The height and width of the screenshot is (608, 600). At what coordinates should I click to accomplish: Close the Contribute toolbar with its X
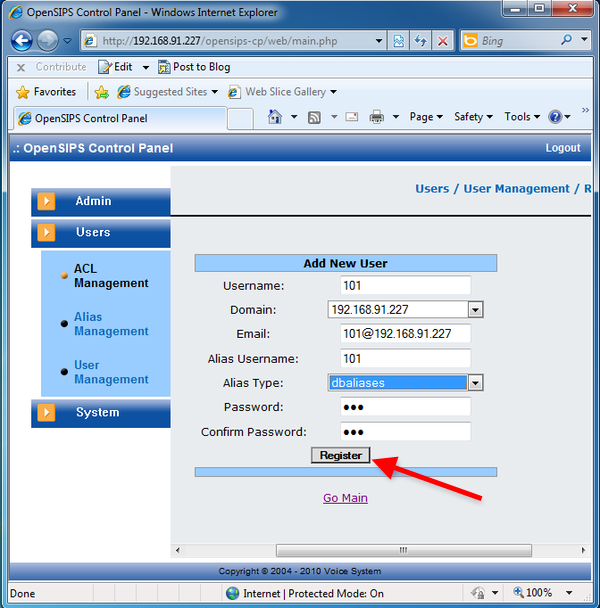(x=21, y=68)
